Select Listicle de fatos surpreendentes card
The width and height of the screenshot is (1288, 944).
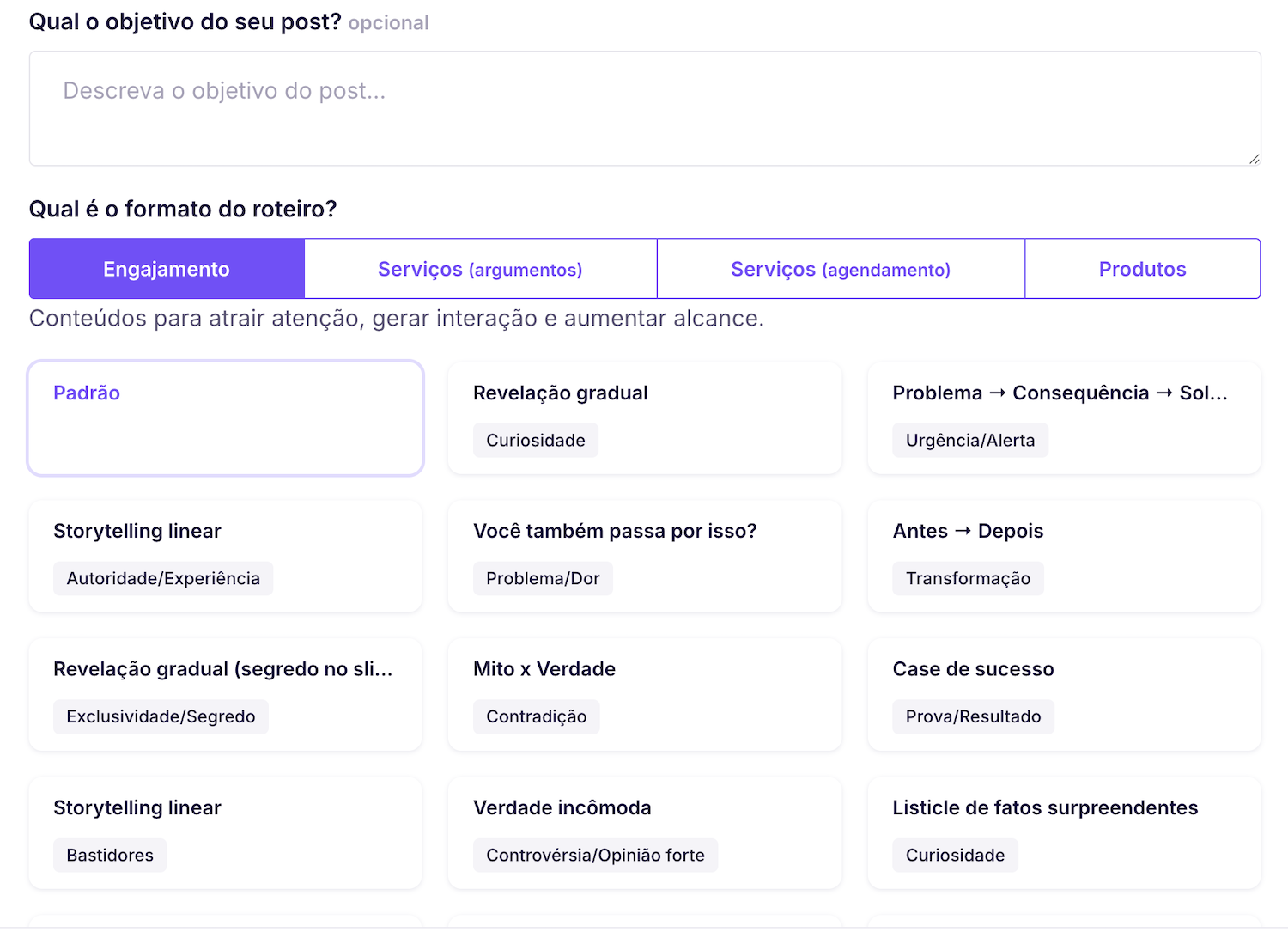coord(1063,832)
